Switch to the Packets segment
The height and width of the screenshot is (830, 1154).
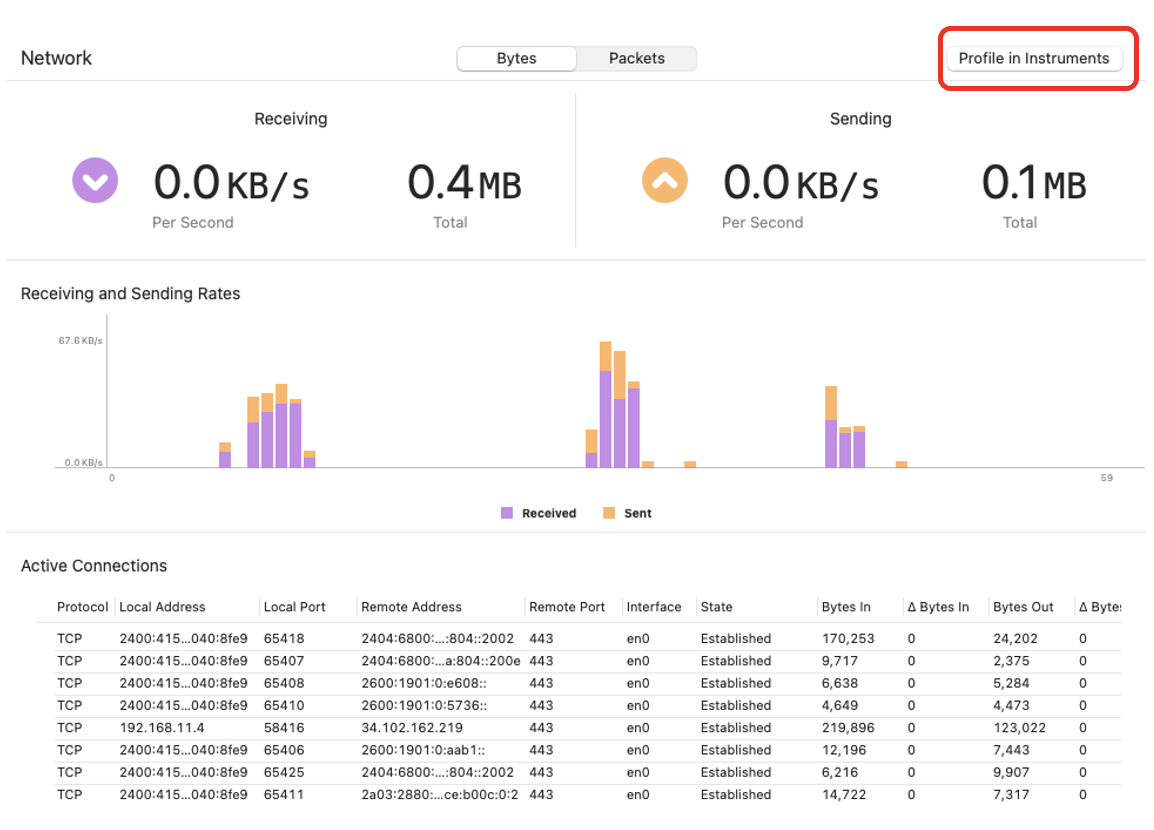(x=637, y=58)
